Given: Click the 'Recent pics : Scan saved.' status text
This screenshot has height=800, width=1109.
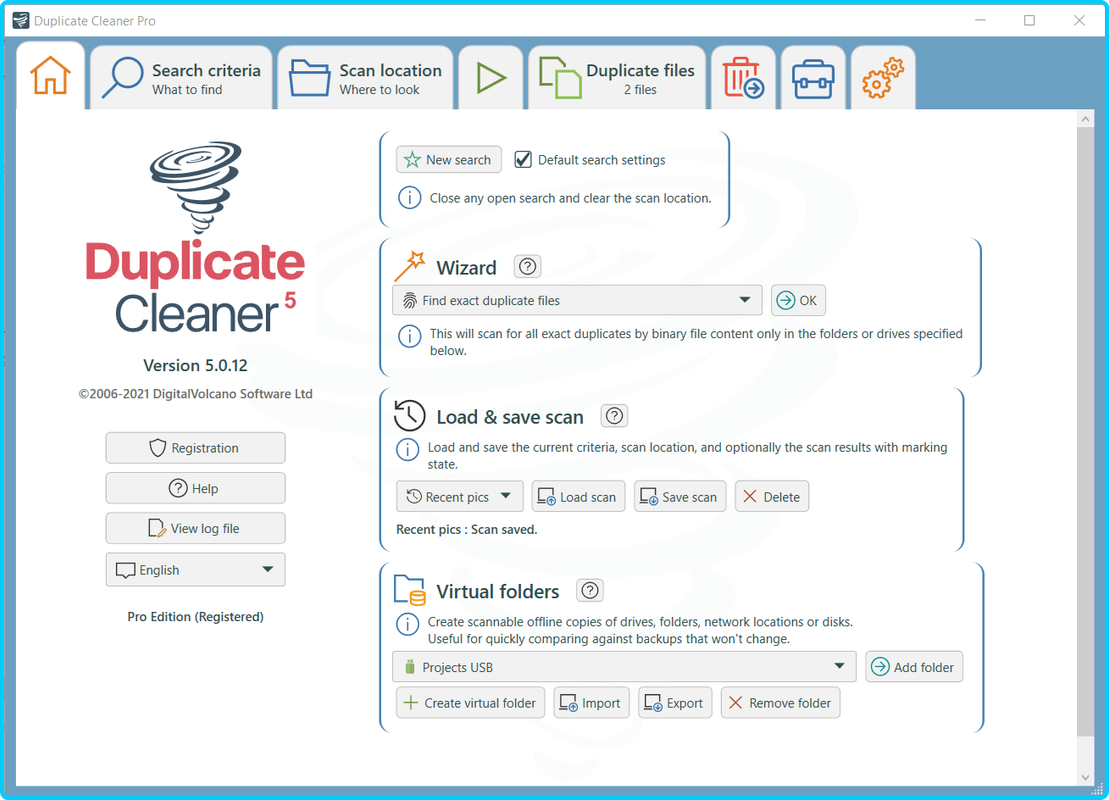Looking at the screenshot, I should [x=467, y=529].
